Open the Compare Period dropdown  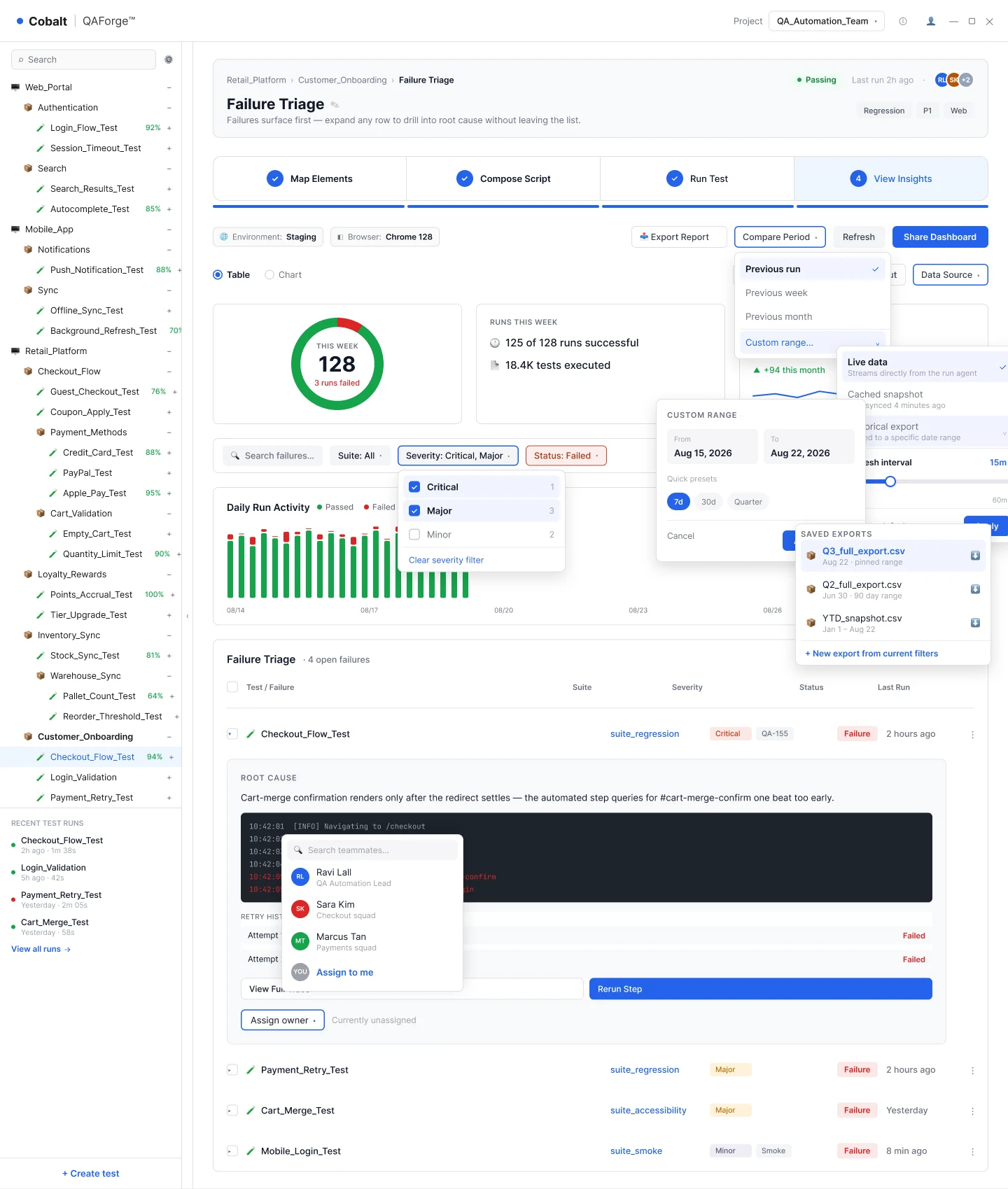780,237
